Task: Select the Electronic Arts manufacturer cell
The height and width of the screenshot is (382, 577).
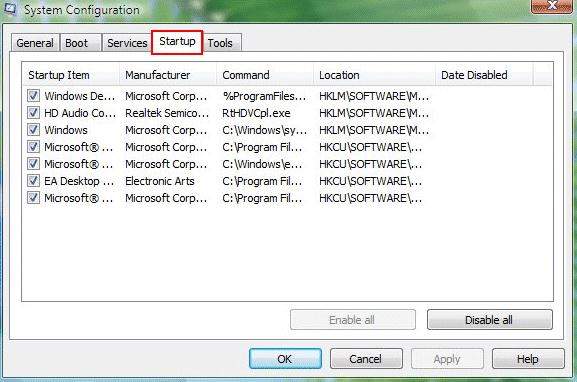Action: click(160, 181)
